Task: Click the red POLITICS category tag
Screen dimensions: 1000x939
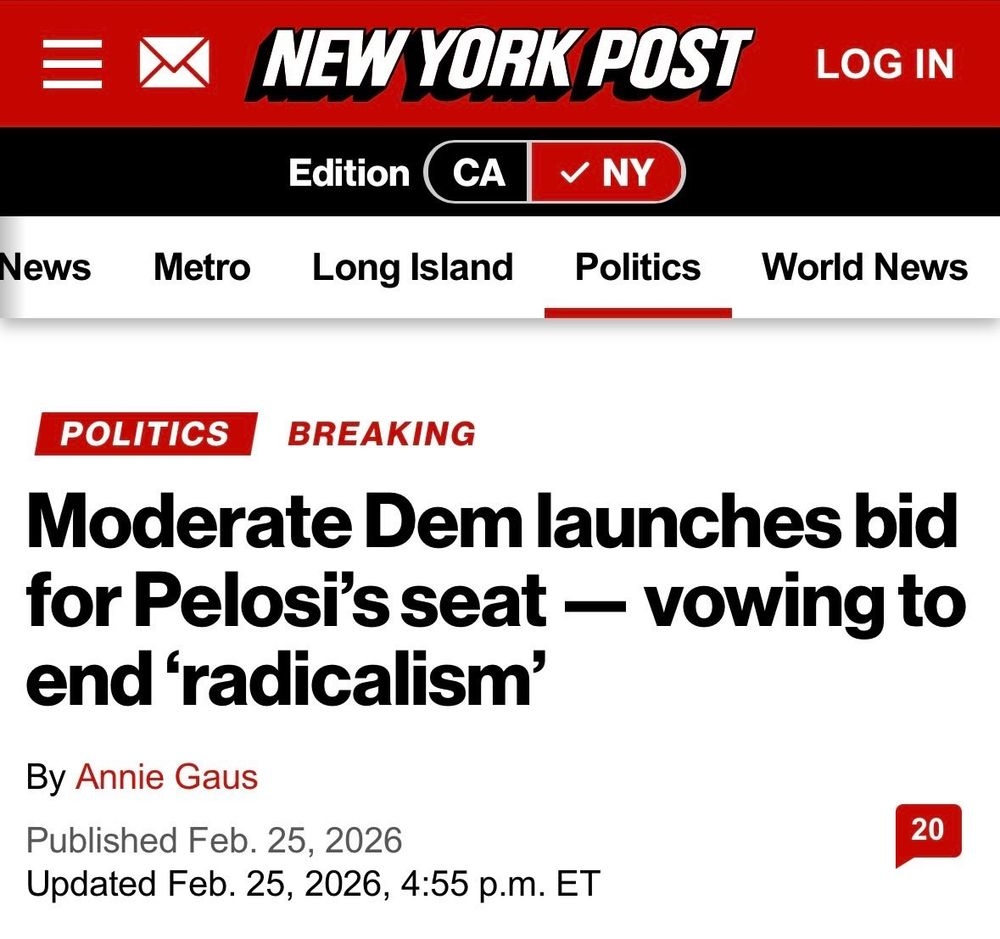Action: click(145, 434)
